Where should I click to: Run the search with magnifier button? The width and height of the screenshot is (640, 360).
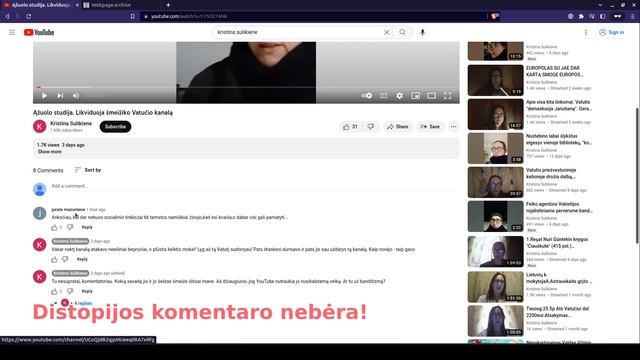click(402, 32)
